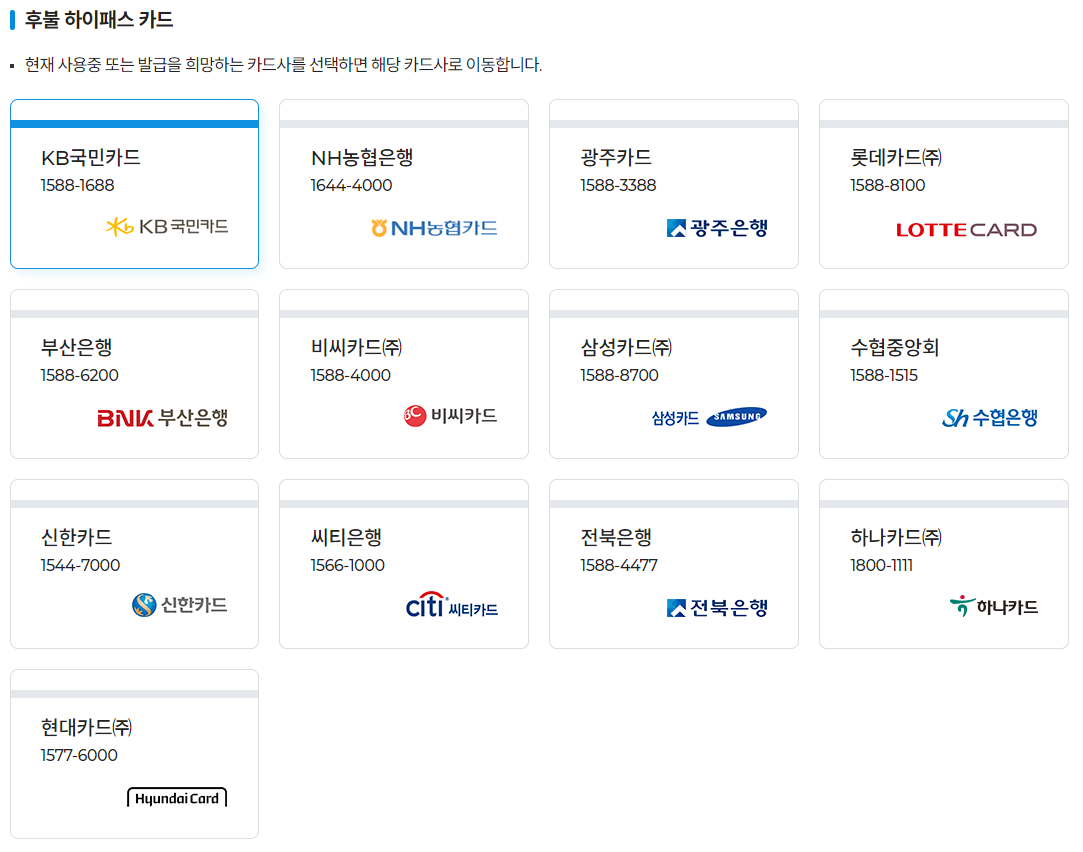1083x852 pixels.
Task: Click phone number 1577-6000
Action: tap(79, 755)
